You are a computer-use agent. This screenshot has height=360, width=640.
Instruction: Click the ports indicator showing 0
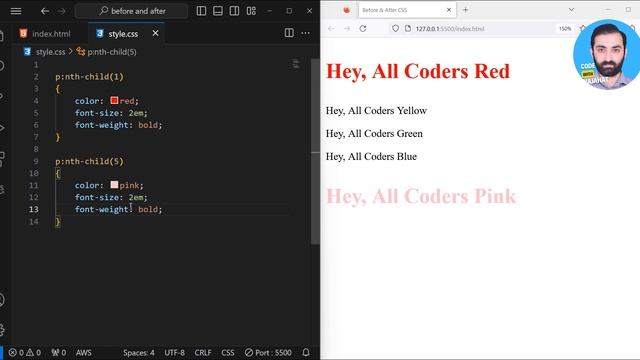(x=58, y=353)
